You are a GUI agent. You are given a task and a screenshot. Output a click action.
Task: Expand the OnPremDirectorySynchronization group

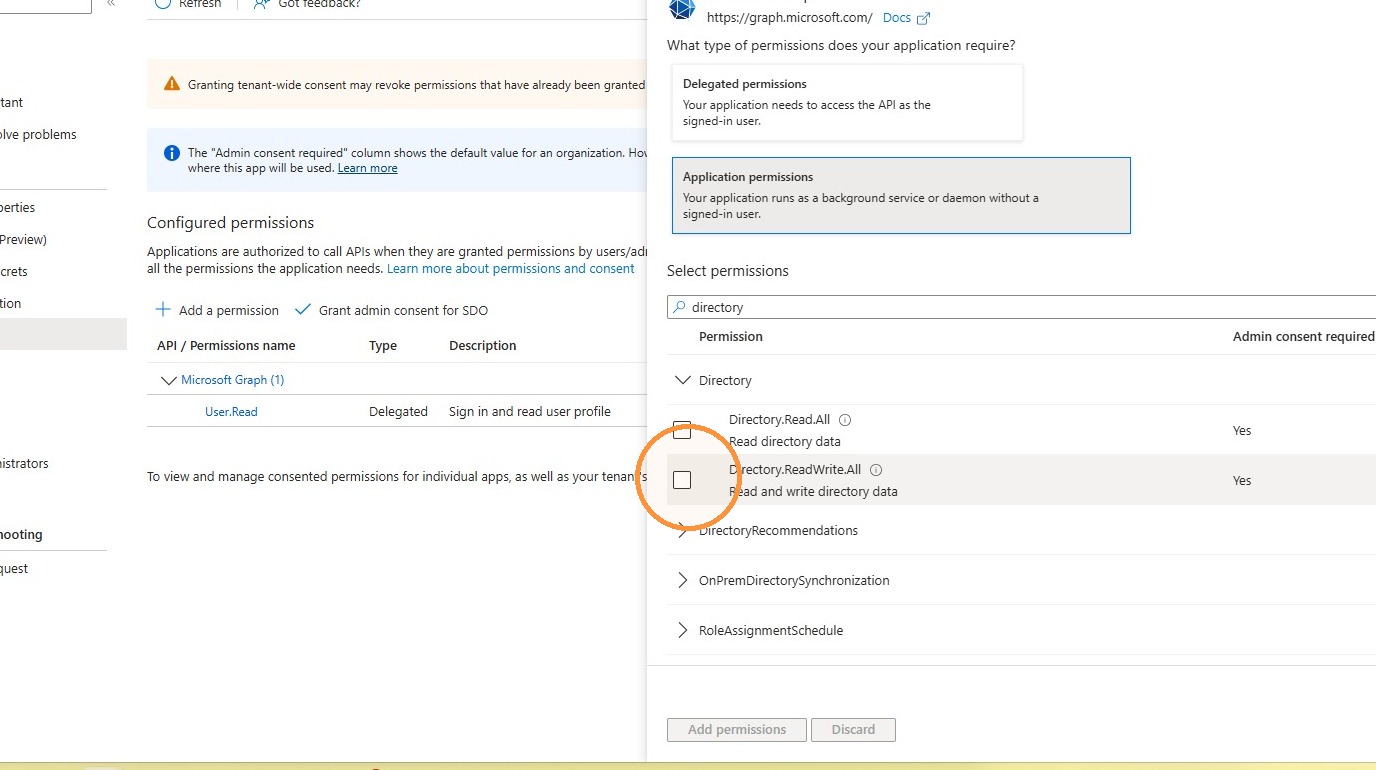click(x=683, y=580)
